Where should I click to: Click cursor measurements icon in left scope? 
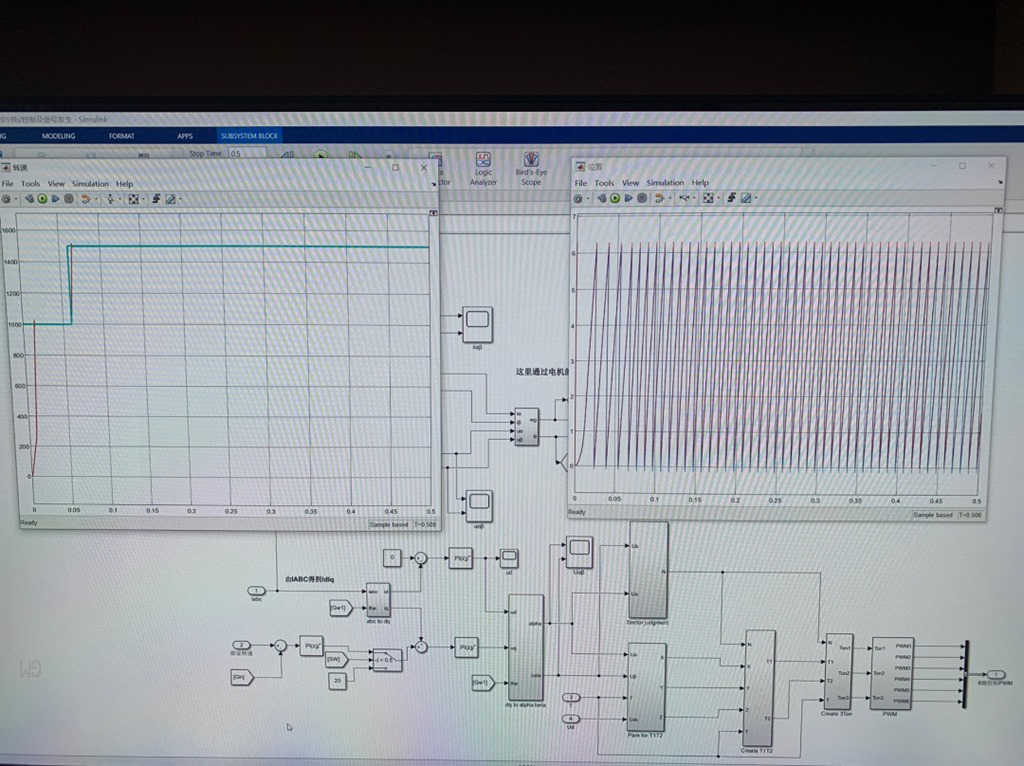[157, 199]
